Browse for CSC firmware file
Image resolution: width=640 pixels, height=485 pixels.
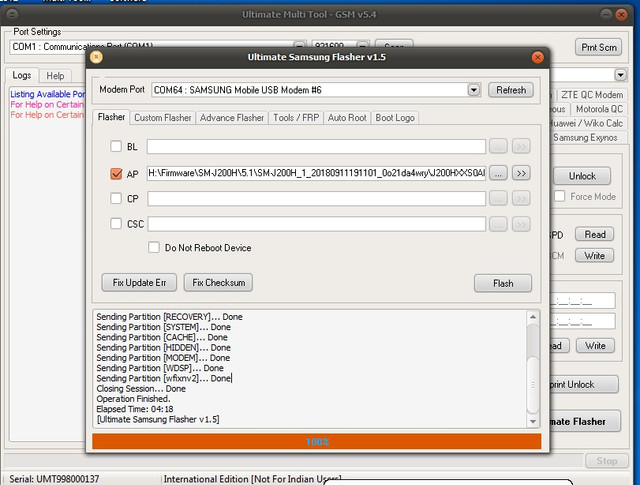click(x=498, y=224)
